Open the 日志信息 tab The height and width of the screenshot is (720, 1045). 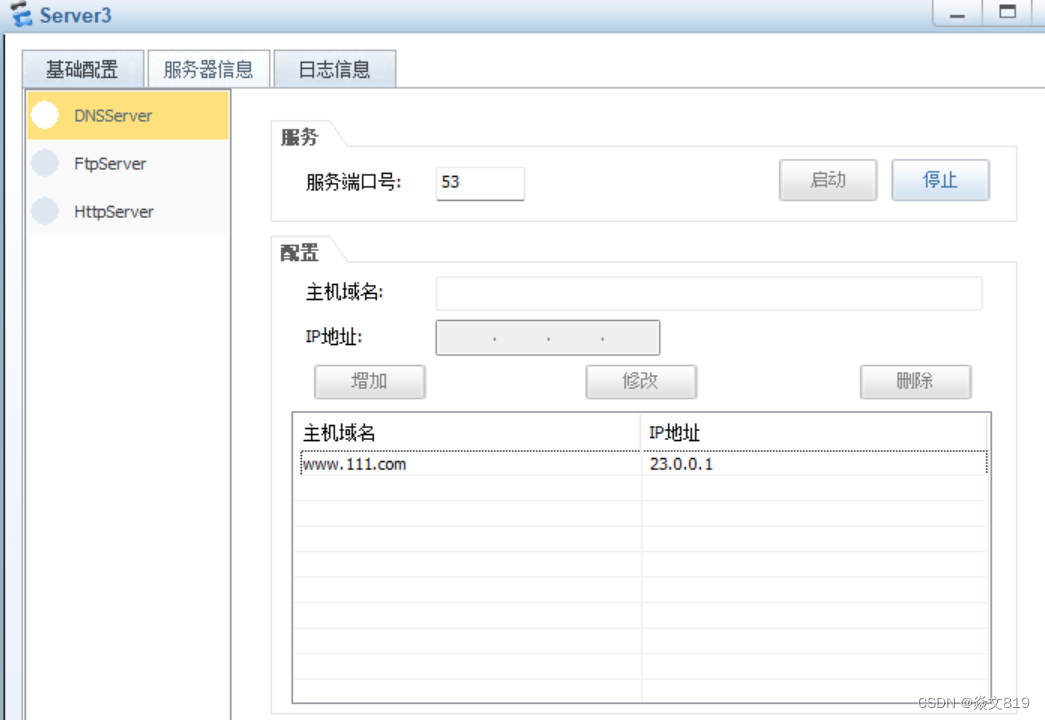[x=335, y=69]
